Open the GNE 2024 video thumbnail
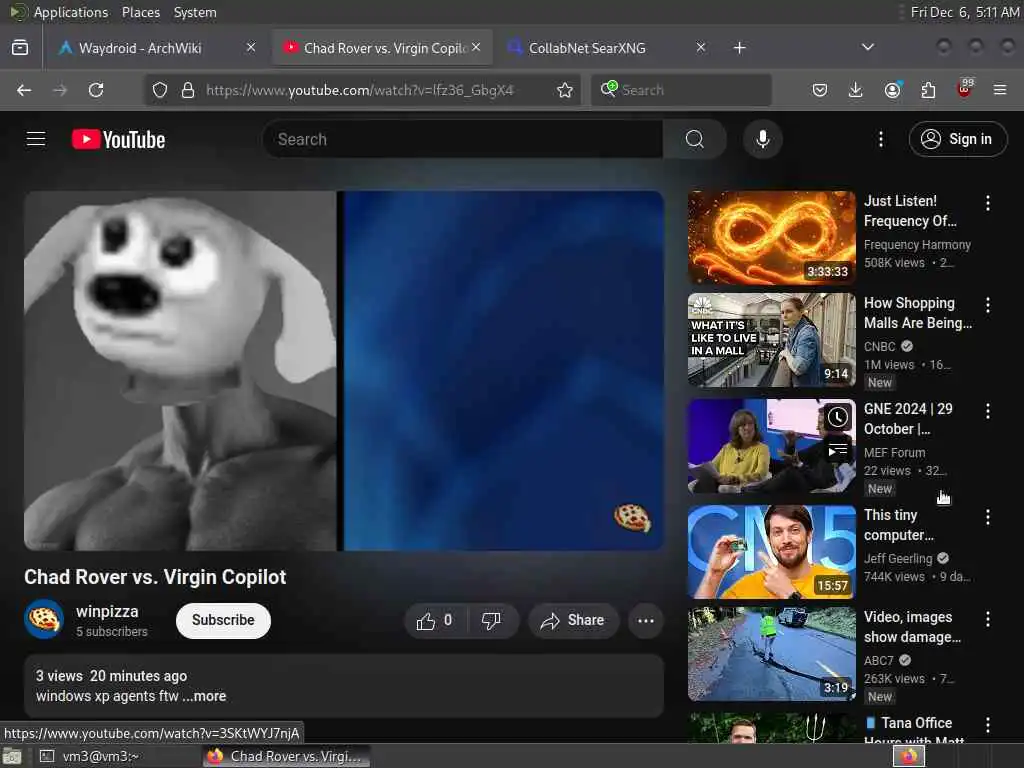1024x768 pixels. pos(771,445)
